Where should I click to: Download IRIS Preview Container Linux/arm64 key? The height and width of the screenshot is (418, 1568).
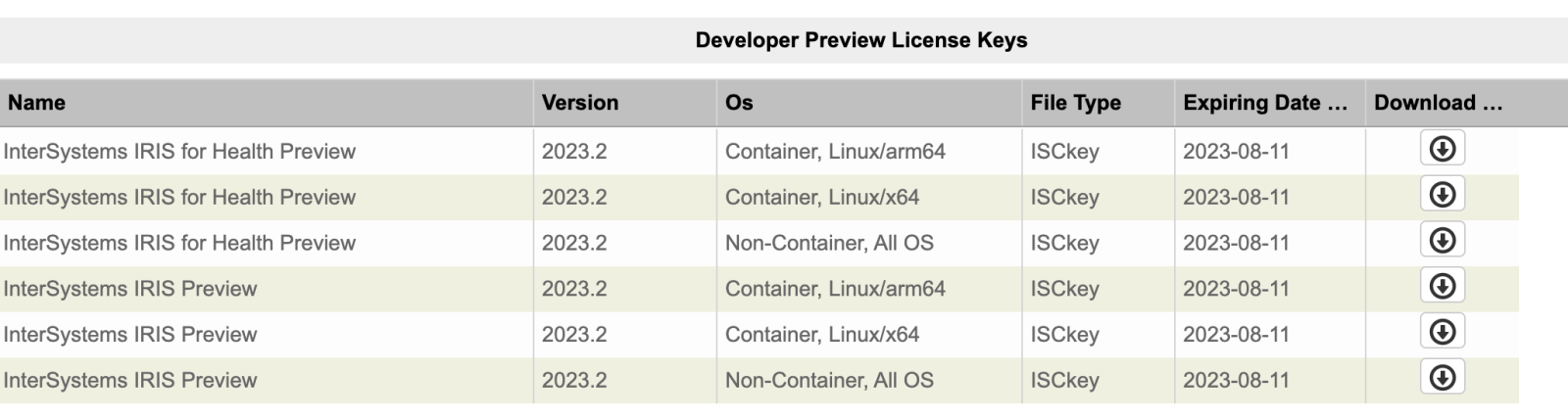coord(1442,287)
